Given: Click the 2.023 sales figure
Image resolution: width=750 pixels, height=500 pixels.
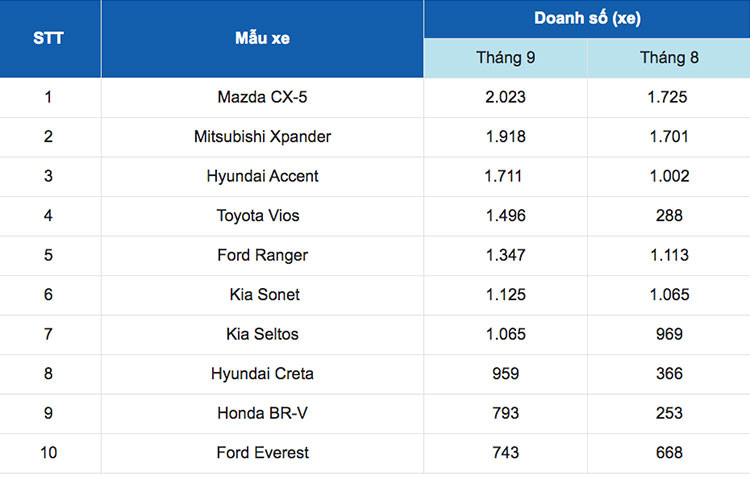Looking at the screenshot, I should pos(505,97).
